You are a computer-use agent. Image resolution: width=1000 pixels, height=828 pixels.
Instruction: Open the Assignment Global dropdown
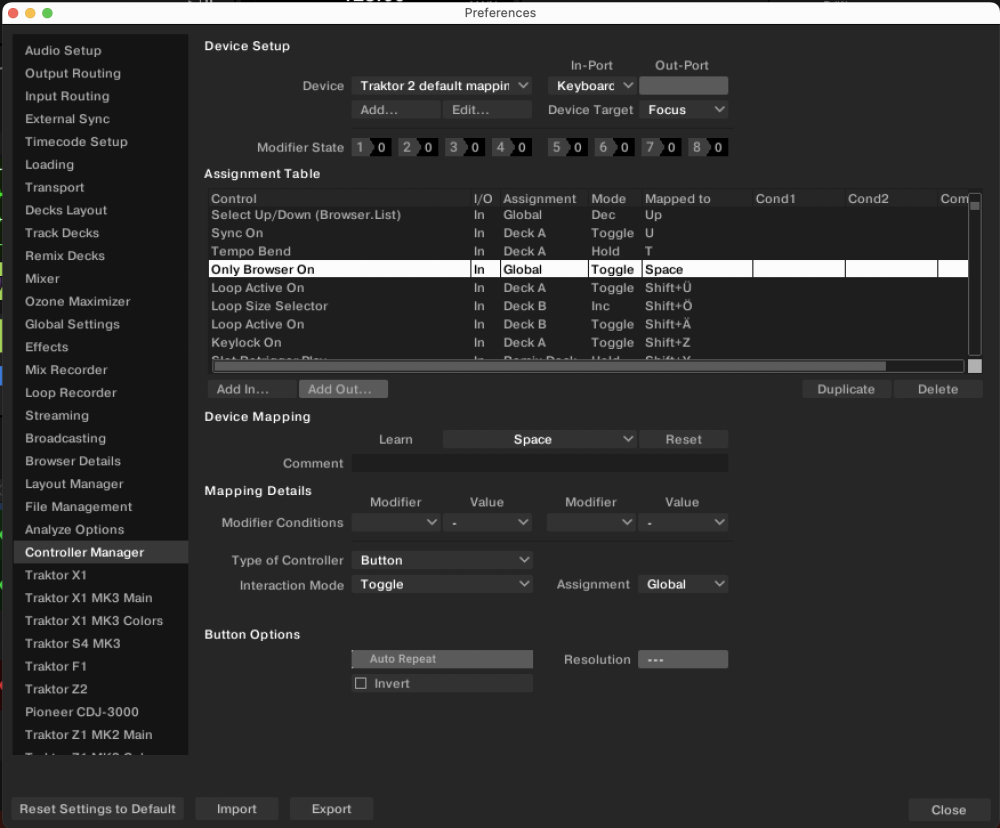click(683, 584)
